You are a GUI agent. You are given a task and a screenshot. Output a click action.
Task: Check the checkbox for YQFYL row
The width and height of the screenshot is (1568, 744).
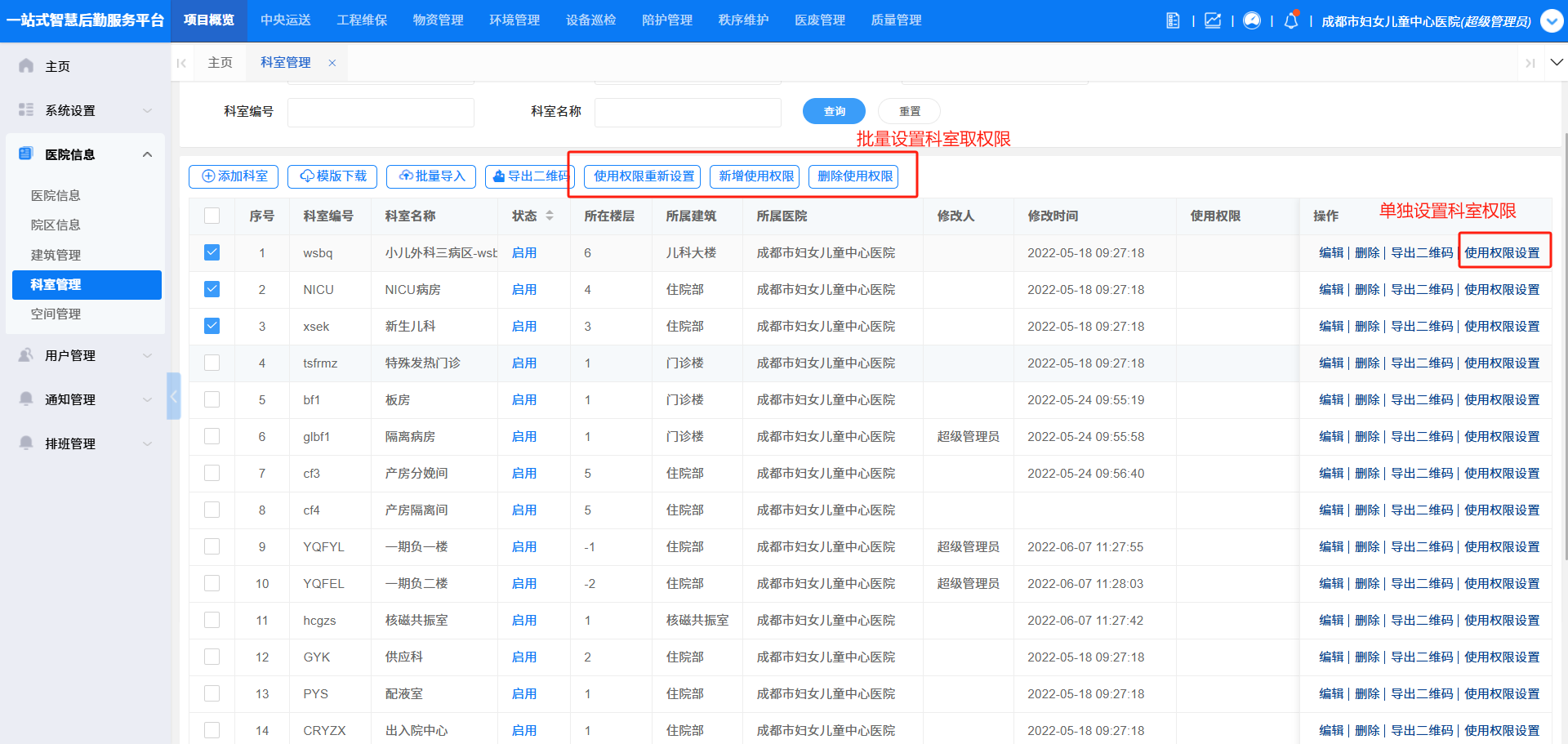(212, 546)
